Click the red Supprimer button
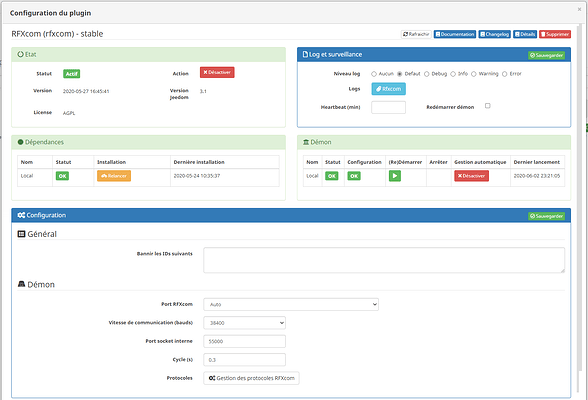This screenshot has width=588, height=400. point(555,34)
